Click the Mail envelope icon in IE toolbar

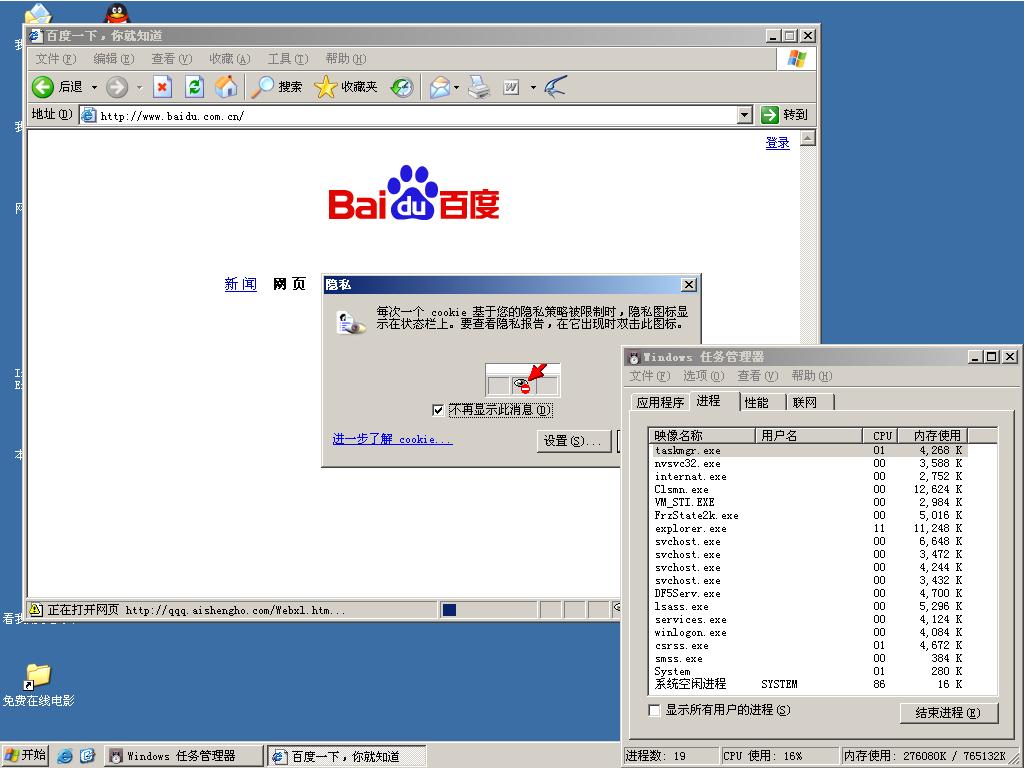click(x=440, y=87)
